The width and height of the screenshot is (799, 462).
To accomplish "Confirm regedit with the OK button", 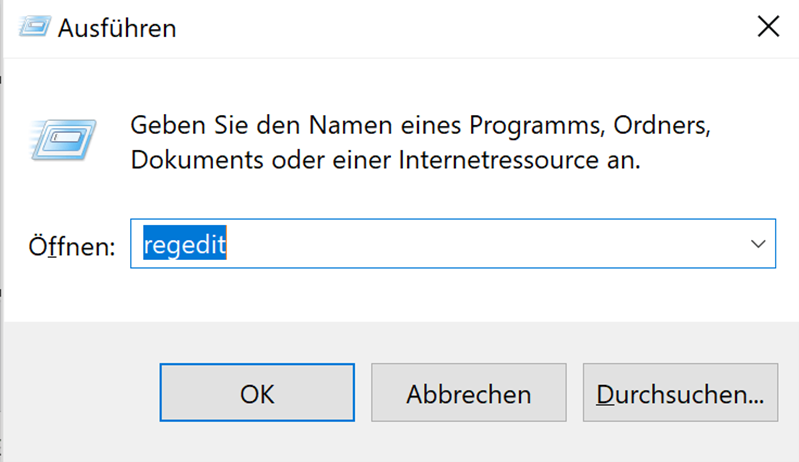I will pos(257,394).
